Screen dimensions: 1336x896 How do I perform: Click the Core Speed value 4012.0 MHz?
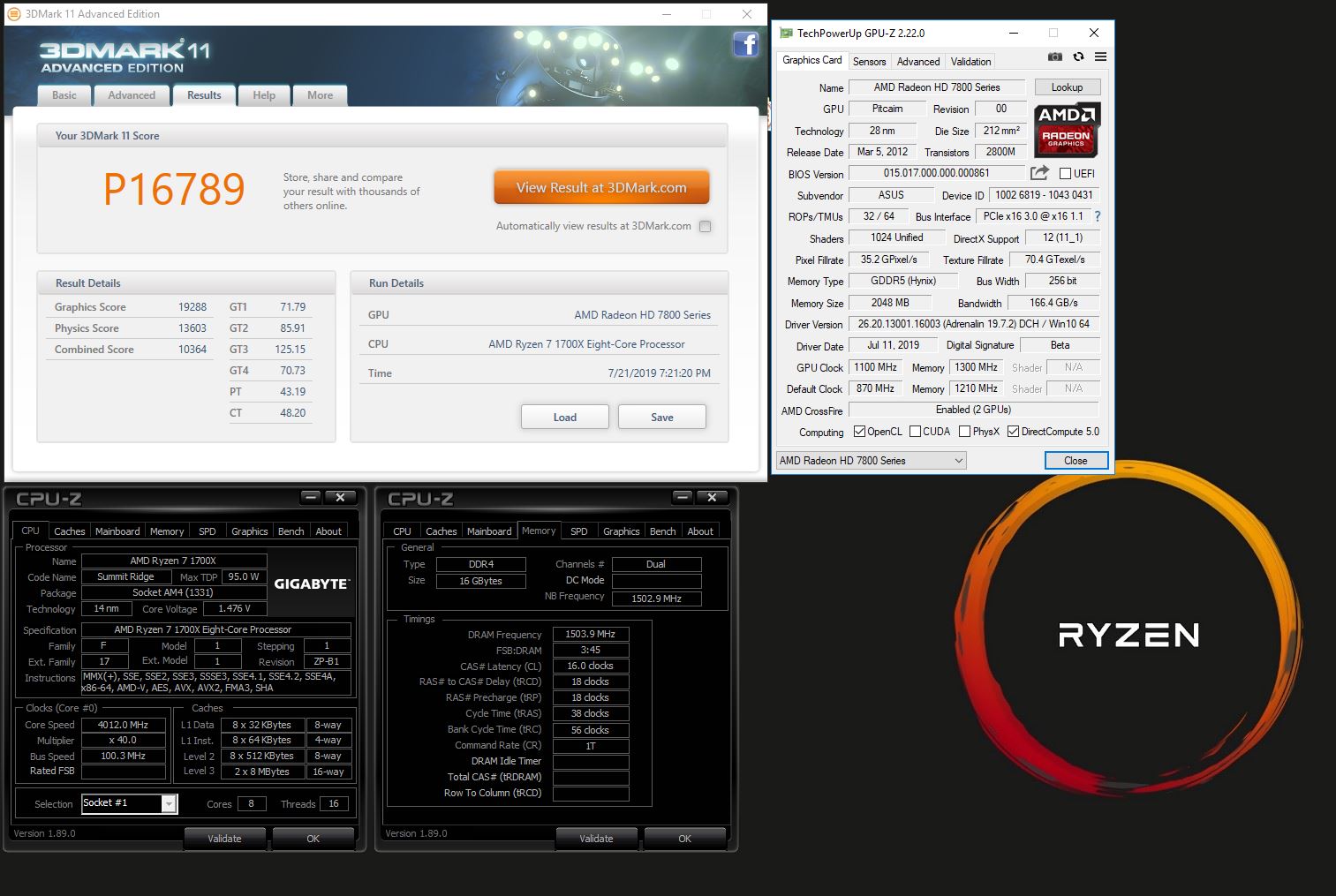(124, 725)
